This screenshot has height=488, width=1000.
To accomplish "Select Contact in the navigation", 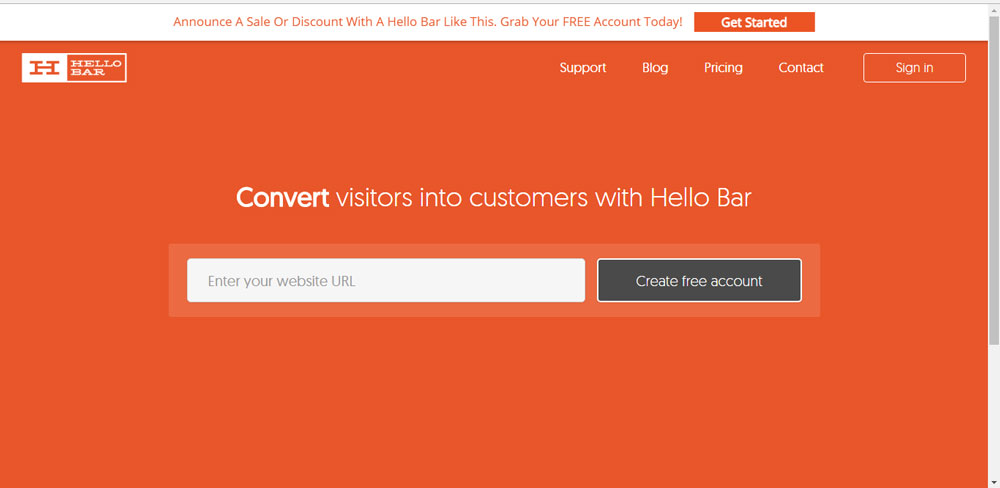I will click(801, 68).
